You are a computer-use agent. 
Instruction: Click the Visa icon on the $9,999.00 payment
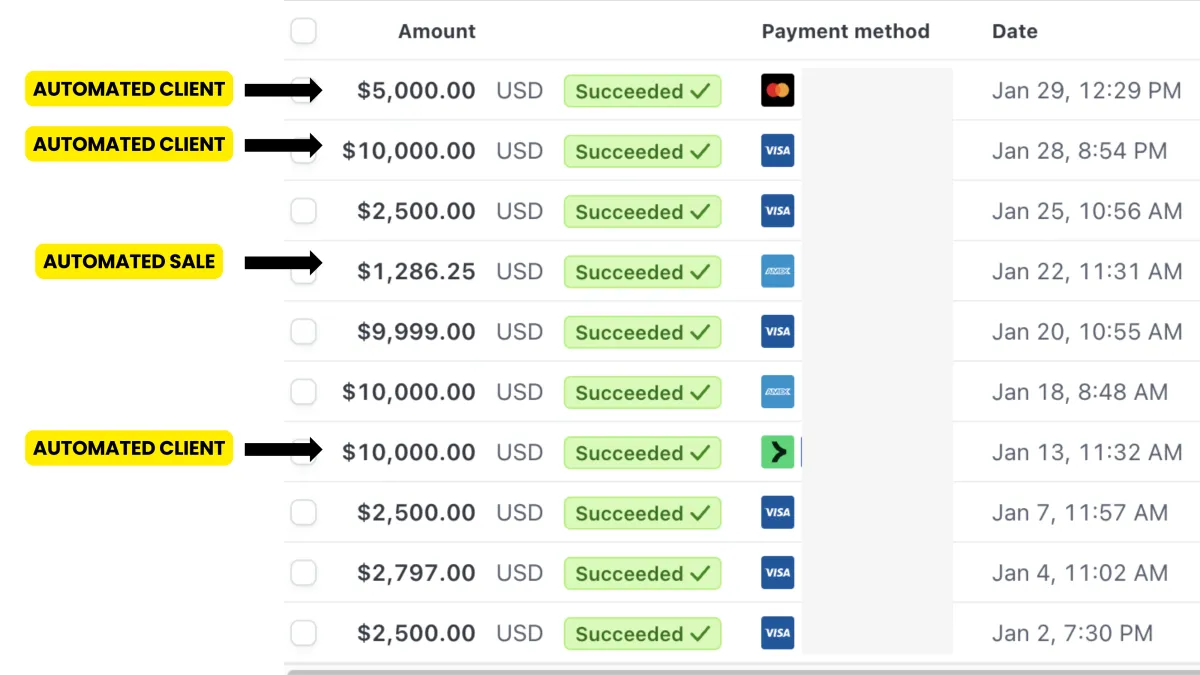tap(777, 331)
